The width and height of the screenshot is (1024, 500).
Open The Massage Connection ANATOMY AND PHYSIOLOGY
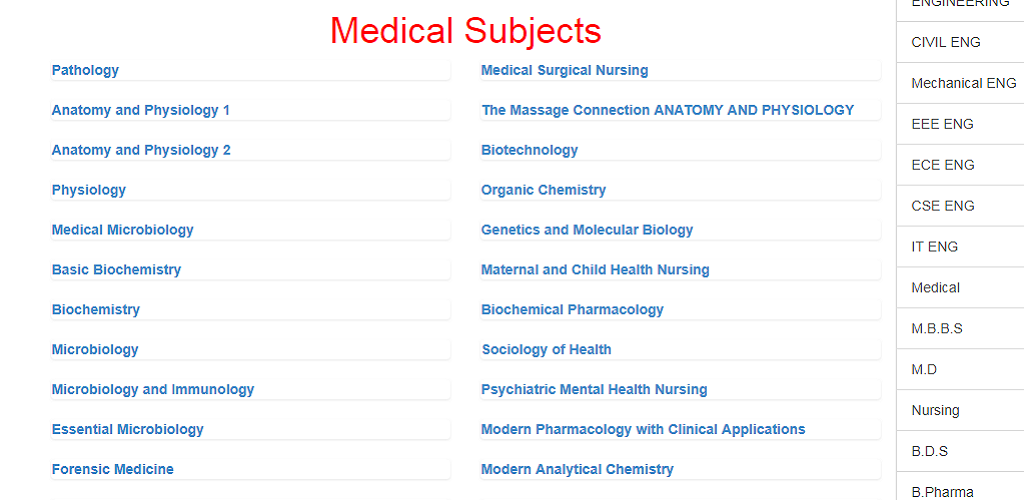[x=668, y=110]
